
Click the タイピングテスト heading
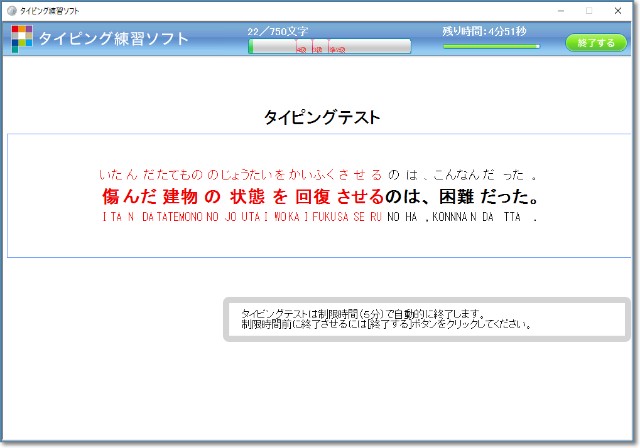click(321, 117)
